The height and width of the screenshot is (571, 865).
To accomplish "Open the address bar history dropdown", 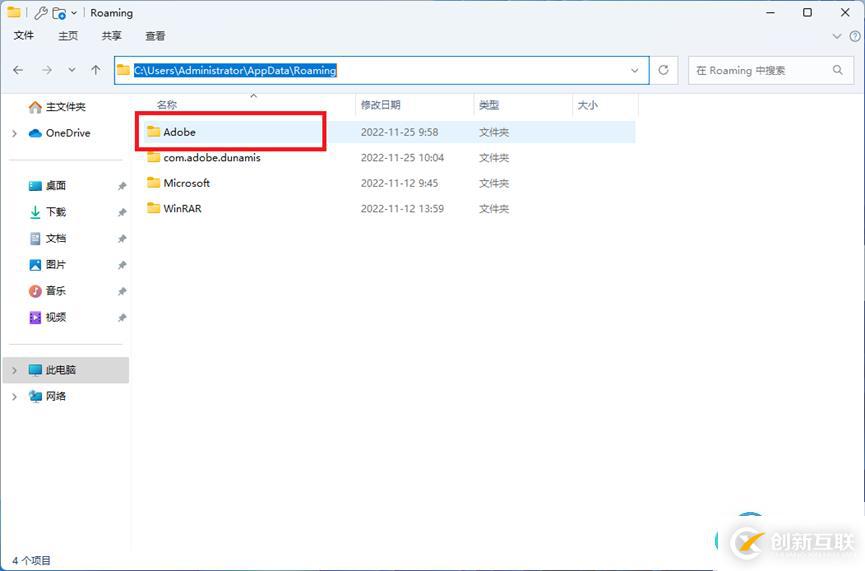I will [634, 71].
